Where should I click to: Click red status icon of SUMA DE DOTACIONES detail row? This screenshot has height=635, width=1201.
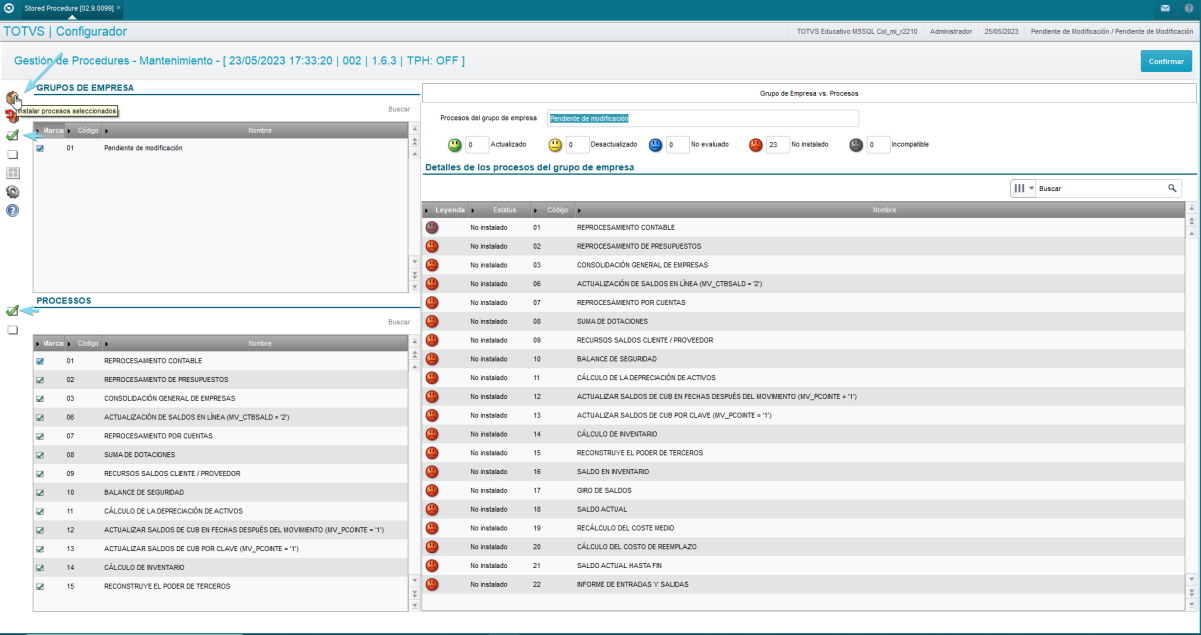click(432, 321)
